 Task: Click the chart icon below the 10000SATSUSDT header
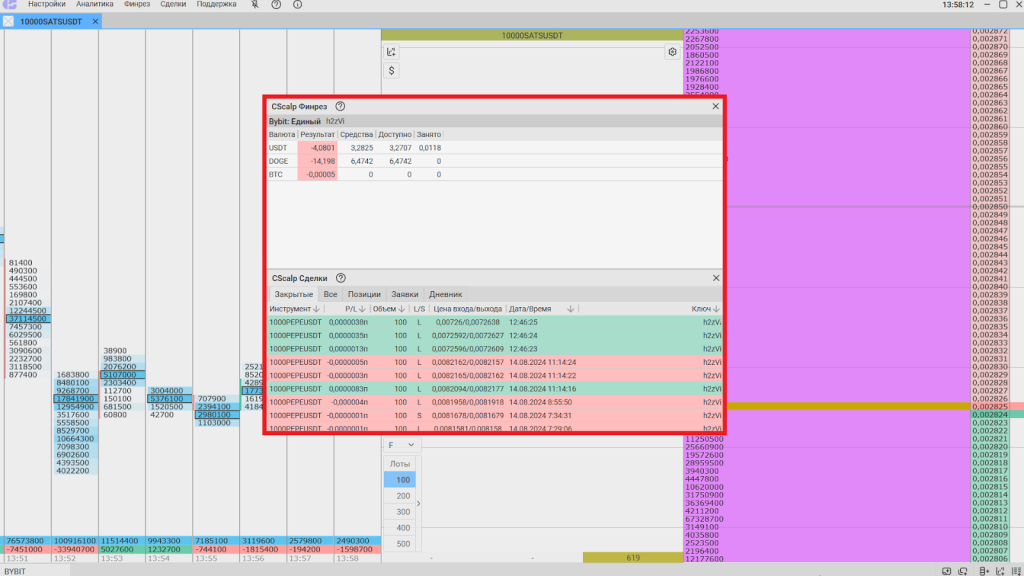[x=392, y=52]
